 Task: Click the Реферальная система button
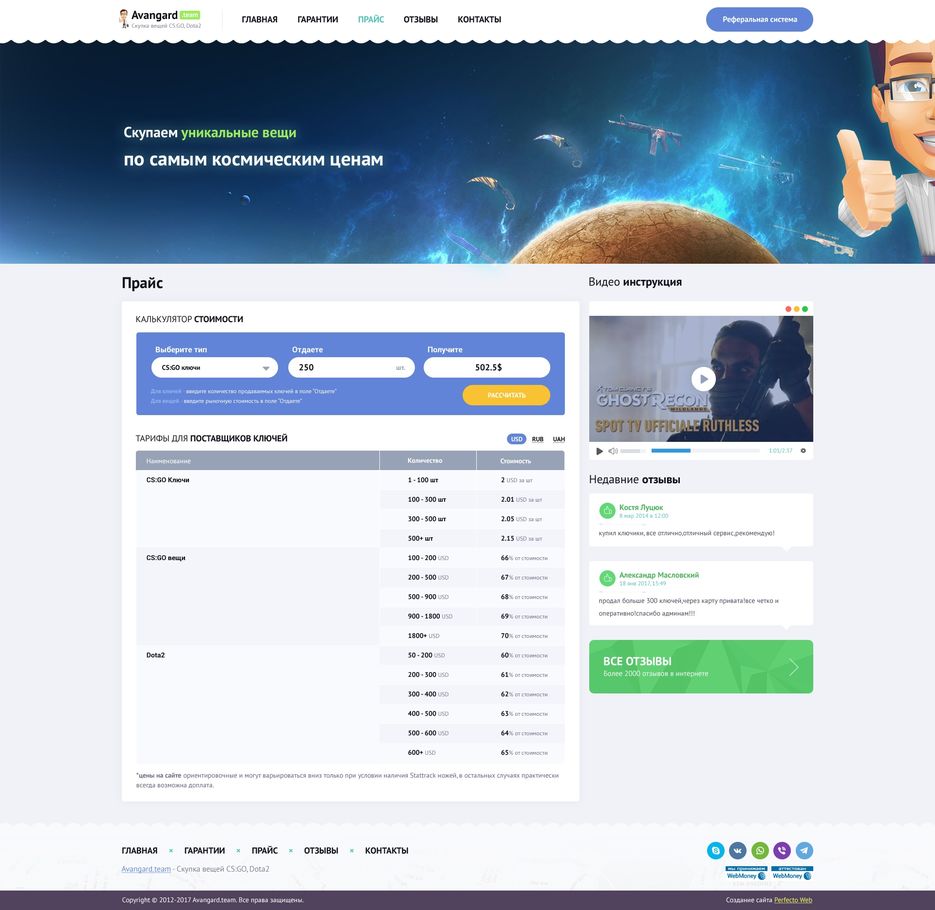(759, 19)
